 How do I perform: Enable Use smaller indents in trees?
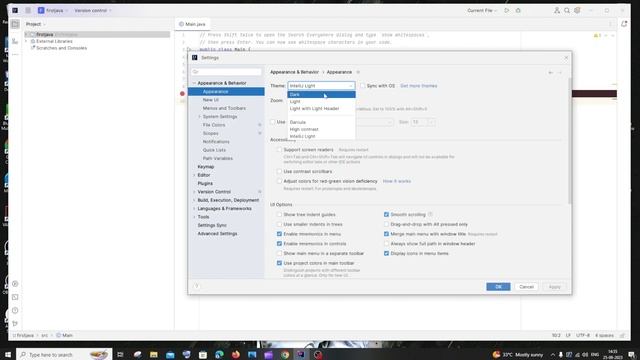point(279,224)
